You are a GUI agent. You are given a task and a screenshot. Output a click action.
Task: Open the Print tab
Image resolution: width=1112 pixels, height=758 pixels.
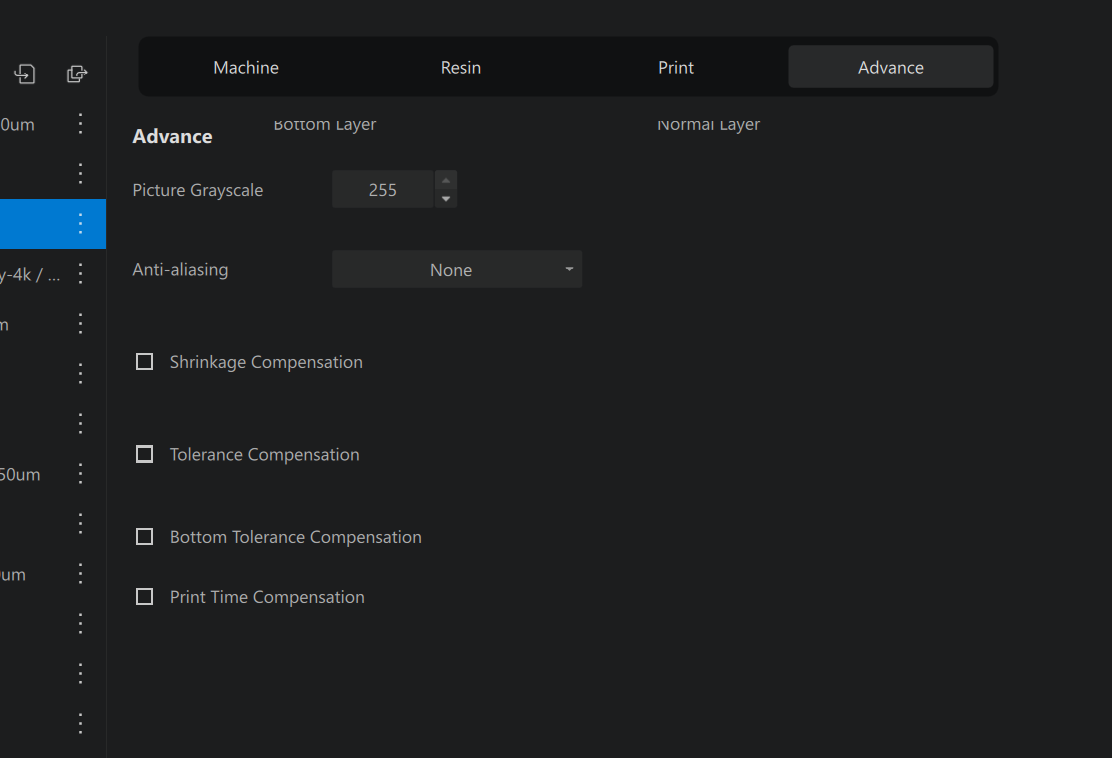(676, 67)
